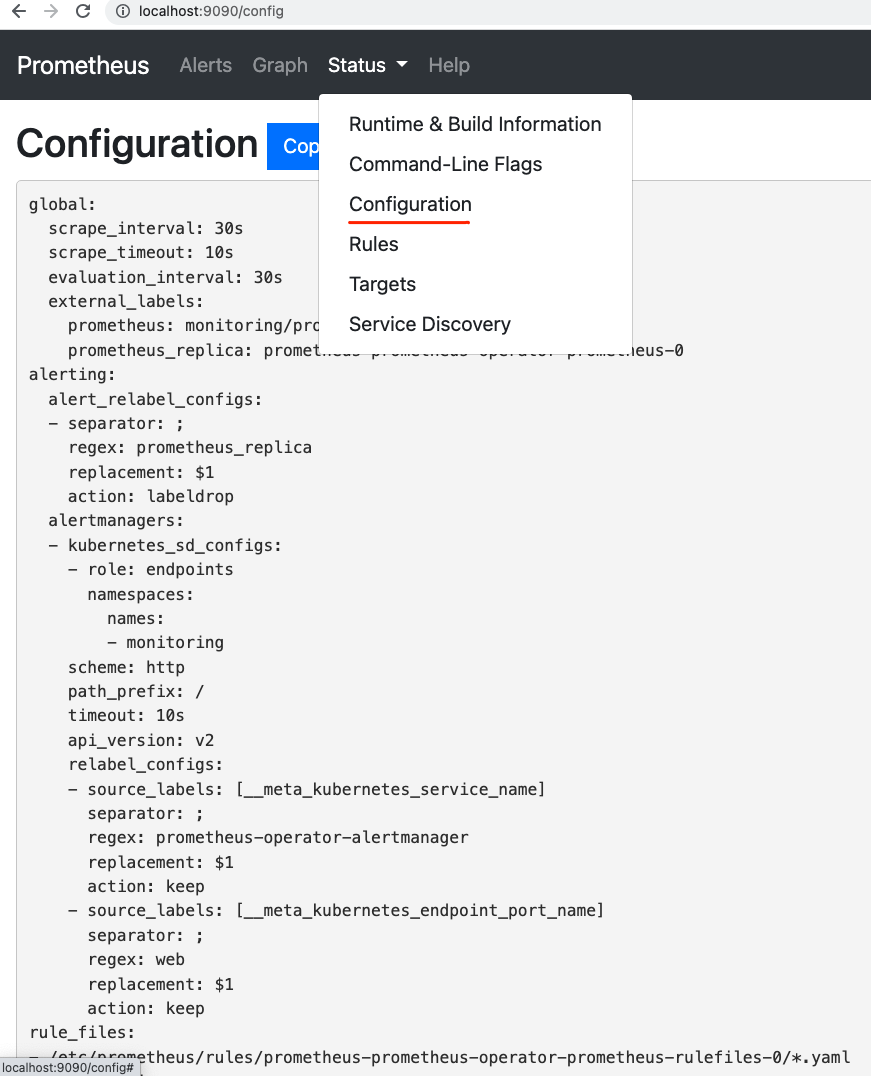871x1076 pixels.
Task: Reload the current page
Action: pos(83,12)
